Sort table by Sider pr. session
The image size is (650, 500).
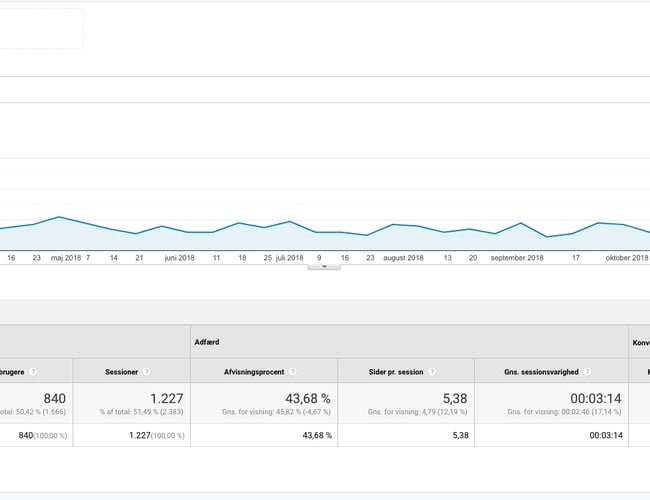(396, 371)
